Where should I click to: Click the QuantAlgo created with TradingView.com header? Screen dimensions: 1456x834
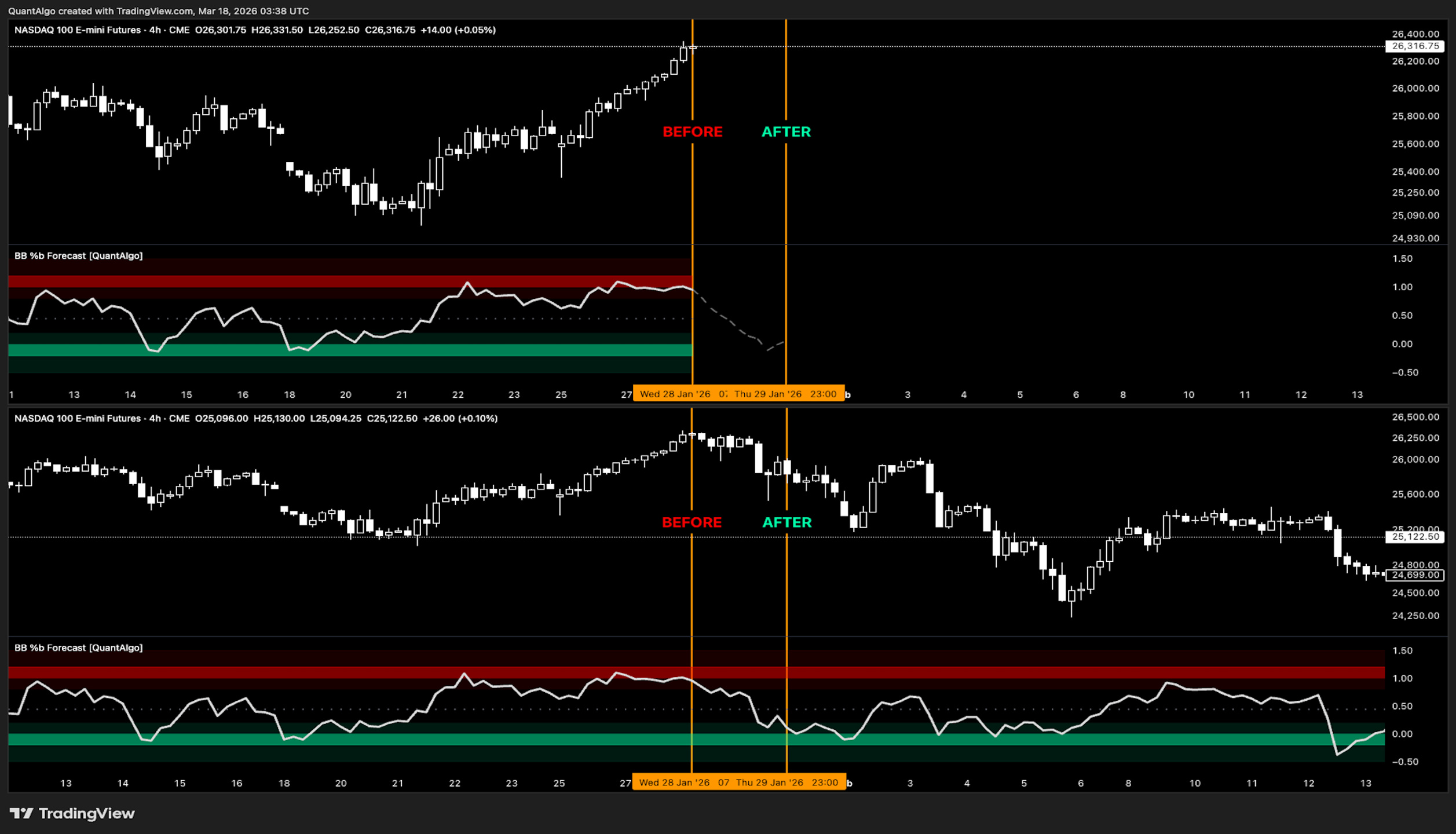pyautogui.click(x=158, y=11)
